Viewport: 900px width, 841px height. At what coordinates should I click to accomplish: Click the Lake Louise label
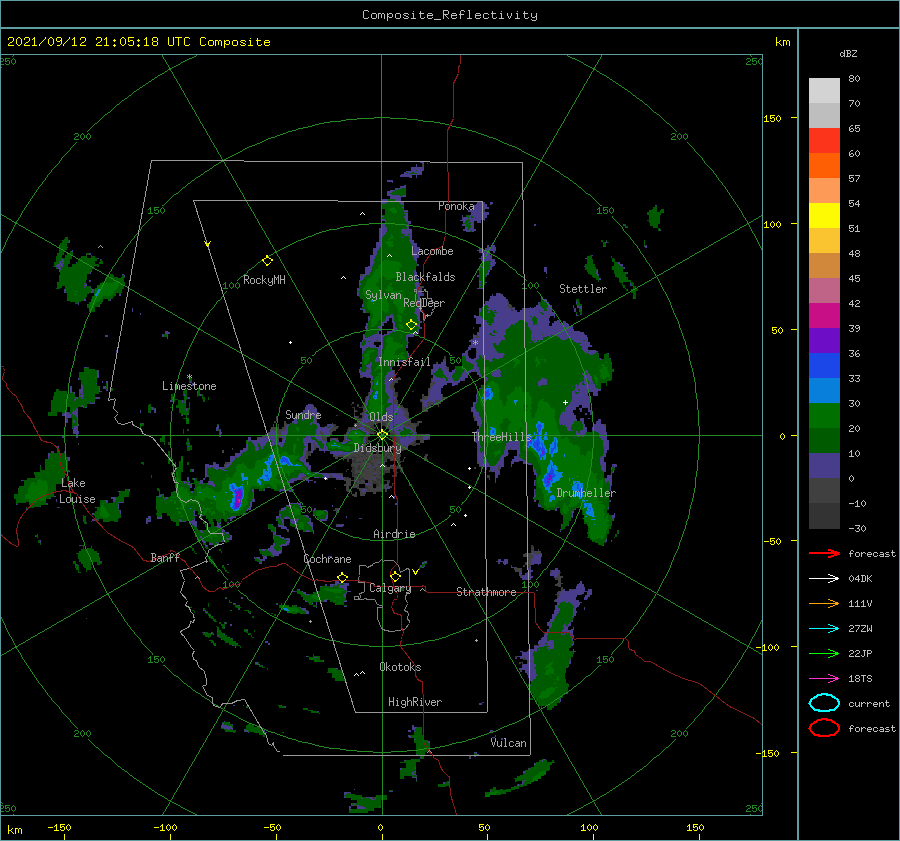coord(77,491)
